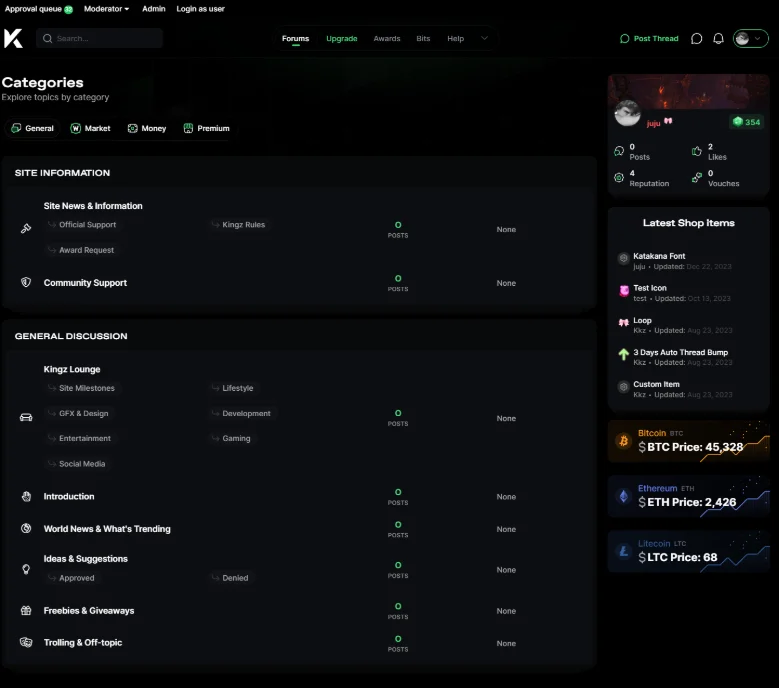
Task: Open the Kingz Rules subforum link
Action: [x=243, y=225]
